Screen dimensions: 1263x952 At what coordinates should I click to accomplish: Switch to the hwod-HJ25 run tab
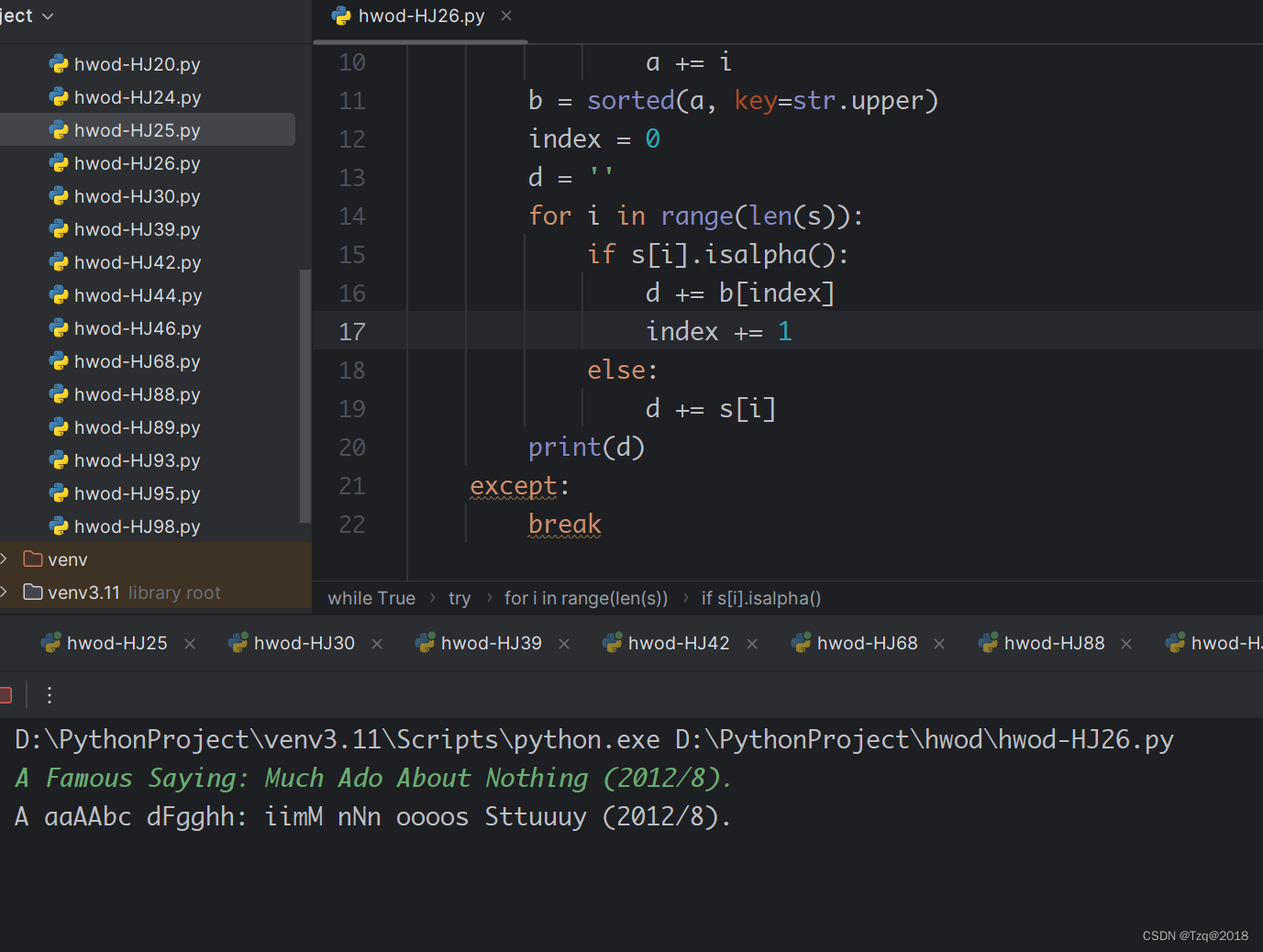[116, 643]
